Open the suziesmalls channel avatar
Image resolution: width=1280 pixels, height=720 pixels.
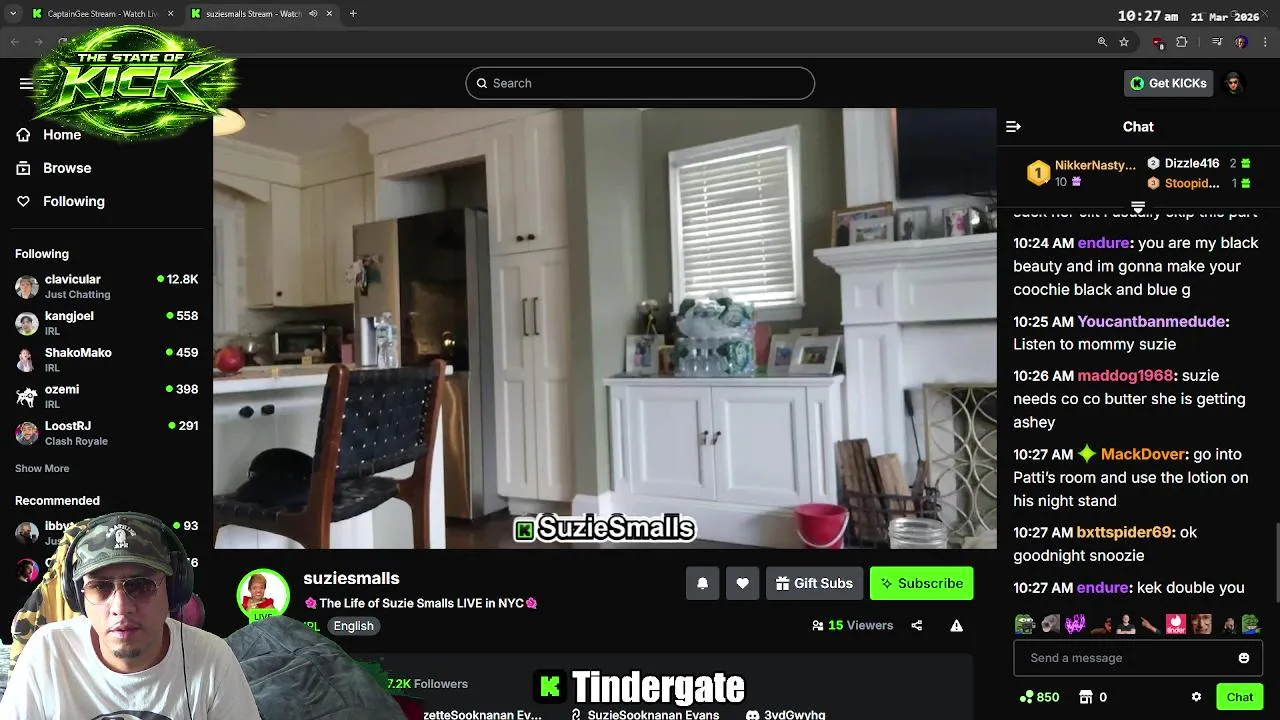tap(263, 595)
